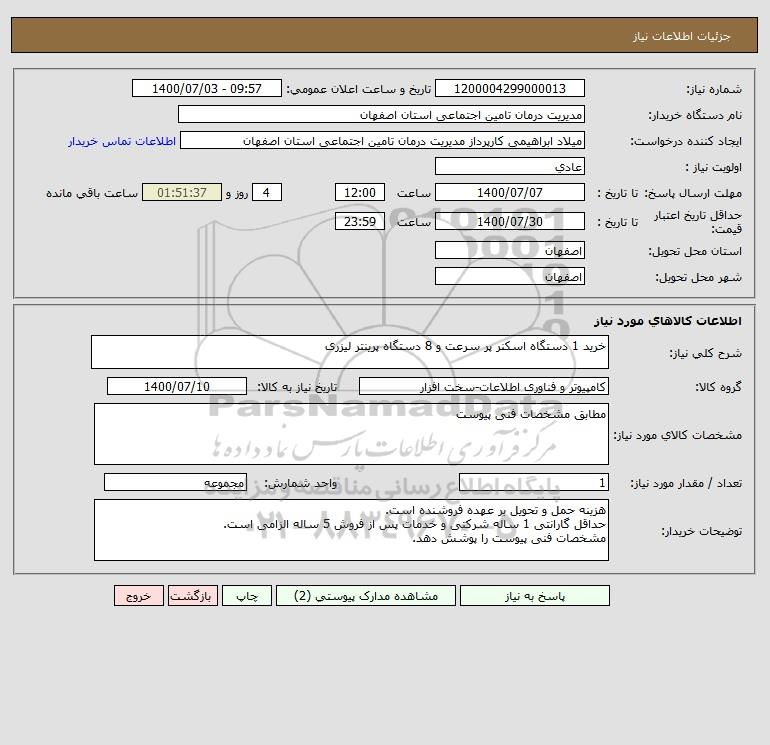
Task: Click remaining days field showing 4
Action: 267,193
